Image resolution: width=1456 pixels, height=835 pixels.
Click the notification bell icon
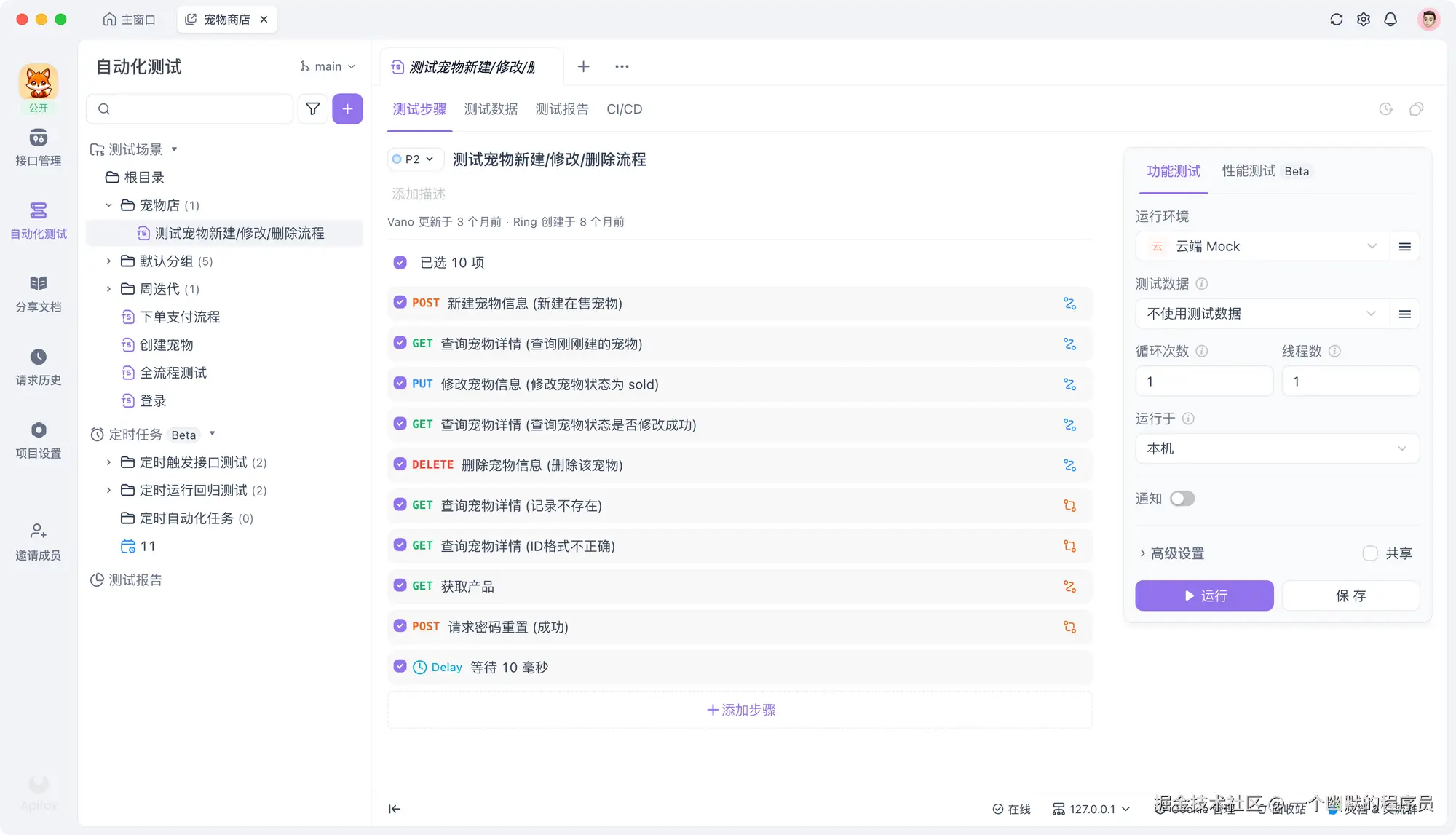(1390, 19)
